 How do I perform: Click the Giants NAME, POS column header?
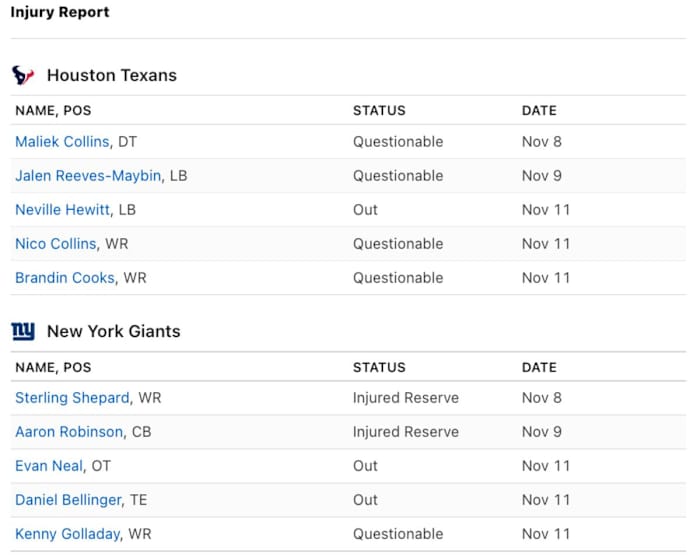coord(53,367)
